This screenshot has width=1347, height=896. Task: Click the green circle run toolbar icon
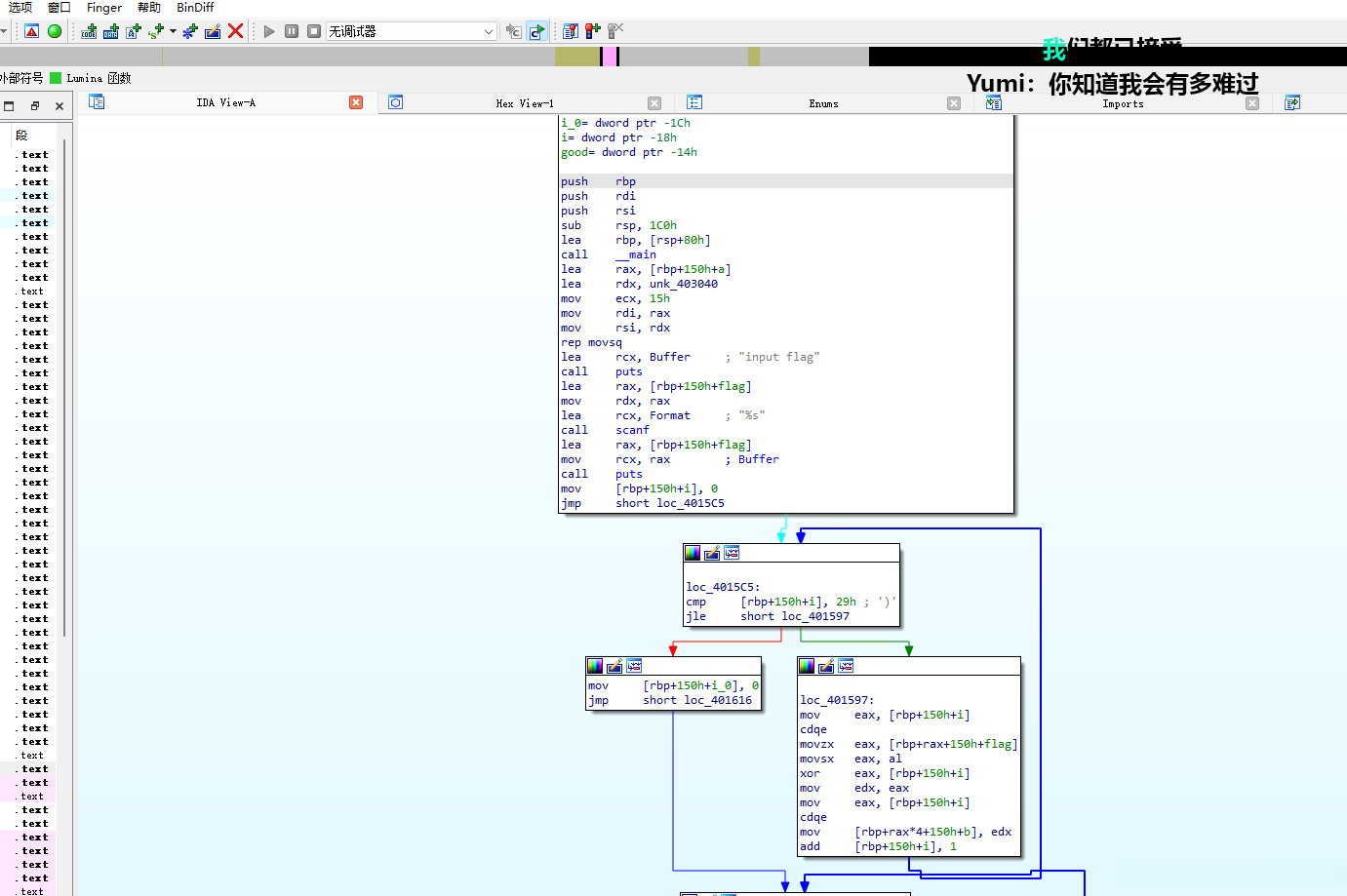click(x=55, y=31)
